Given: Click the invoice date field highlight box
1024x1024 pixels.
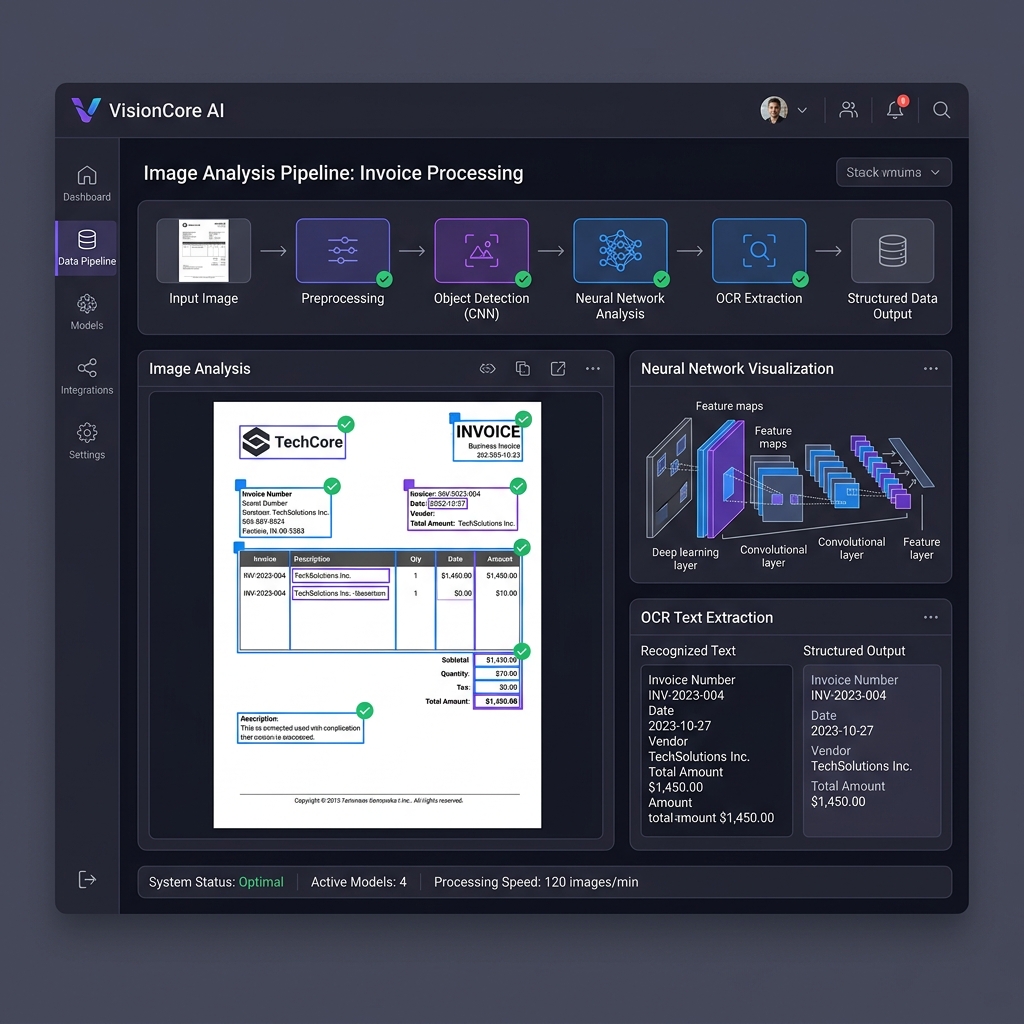Looking at the screenshot, I should click(x=447, y=504).
